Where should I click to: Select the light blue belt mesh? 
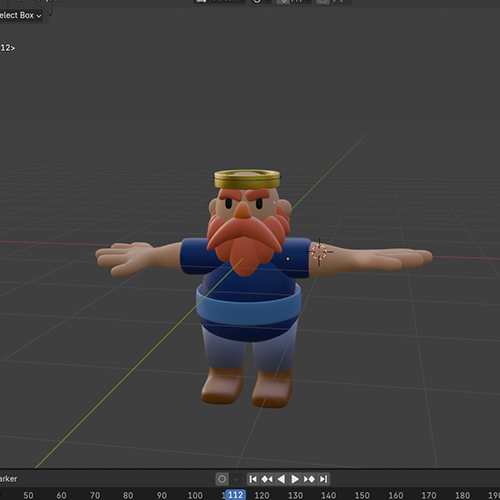coord(249,307)
